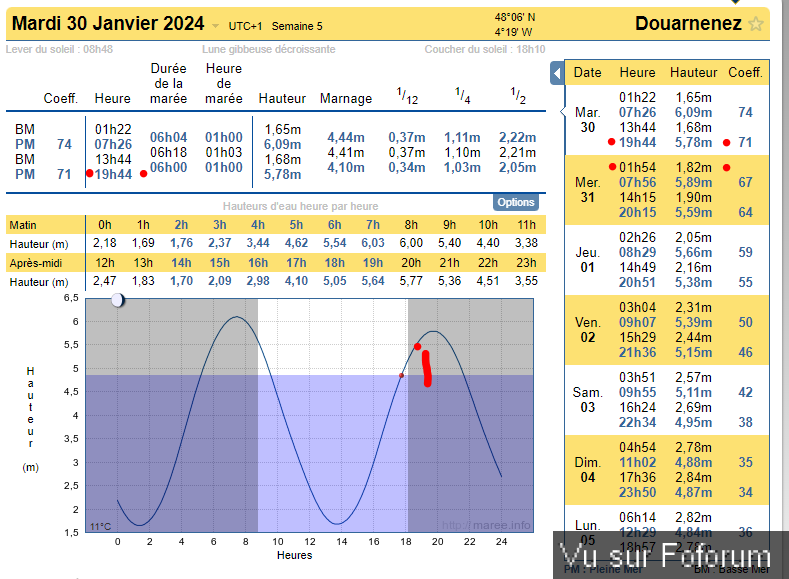Collapse the side tide table with arrow

point(557,73)
